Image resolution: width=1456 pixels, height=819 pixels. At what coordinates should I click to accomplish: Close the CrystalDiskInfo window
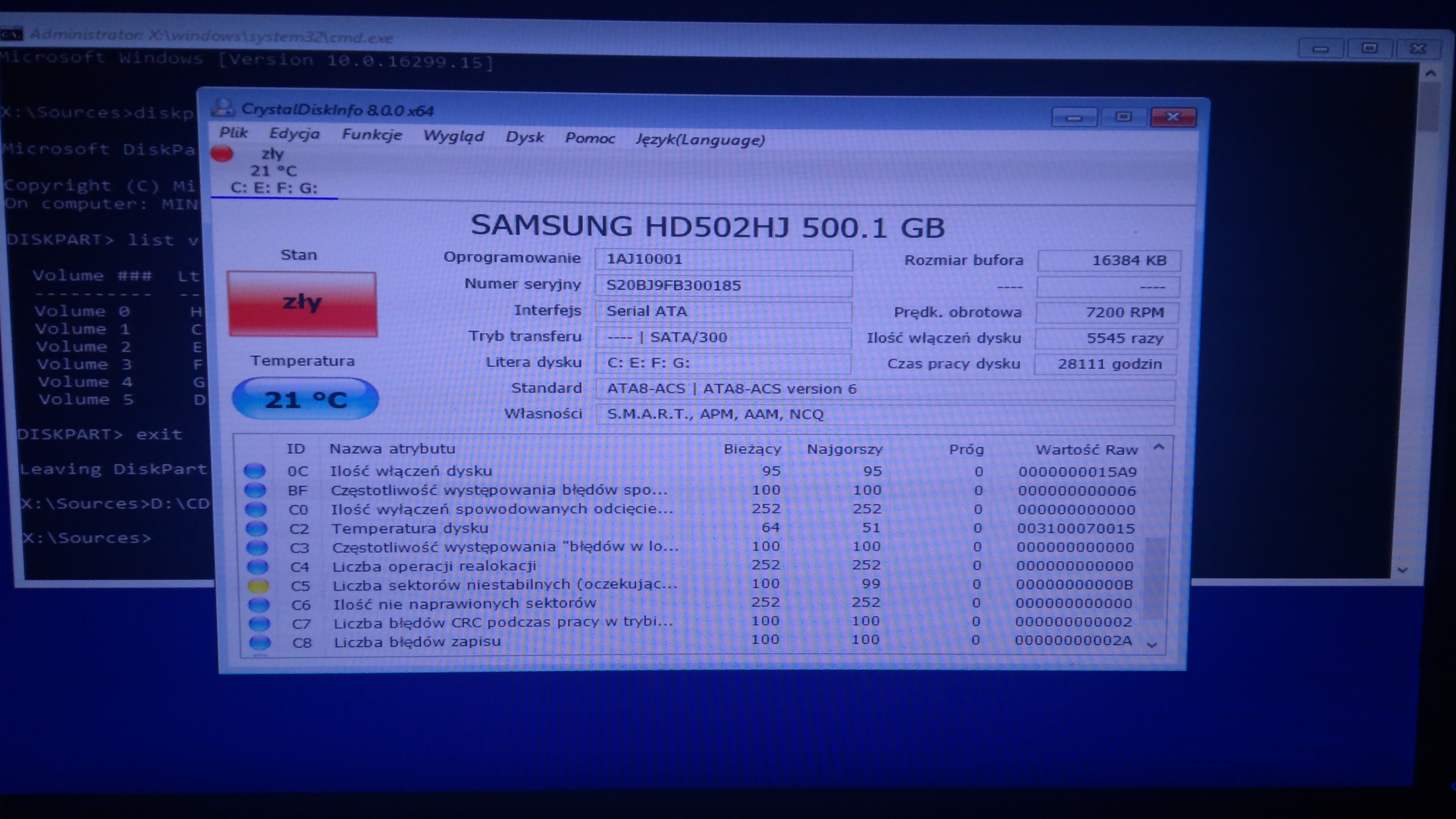pyautogui.click(x=1174, y=117)
